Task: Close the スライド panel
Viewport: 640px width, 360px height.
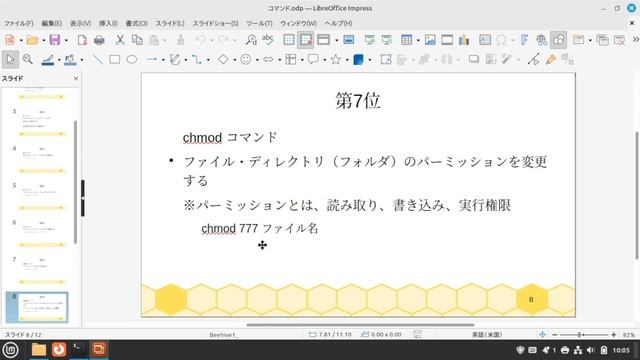Action: point(76,78)
